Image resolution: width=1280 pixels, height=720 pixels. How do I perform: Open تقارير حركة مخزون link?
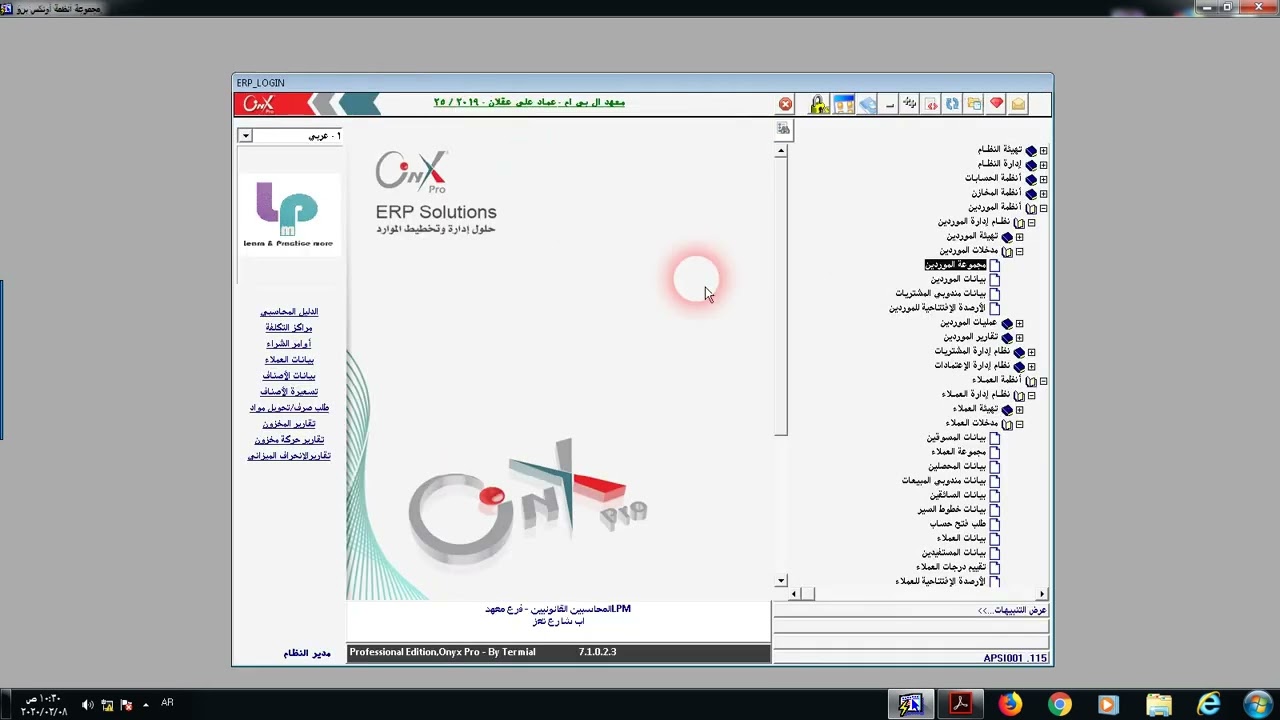pos(289,440)
